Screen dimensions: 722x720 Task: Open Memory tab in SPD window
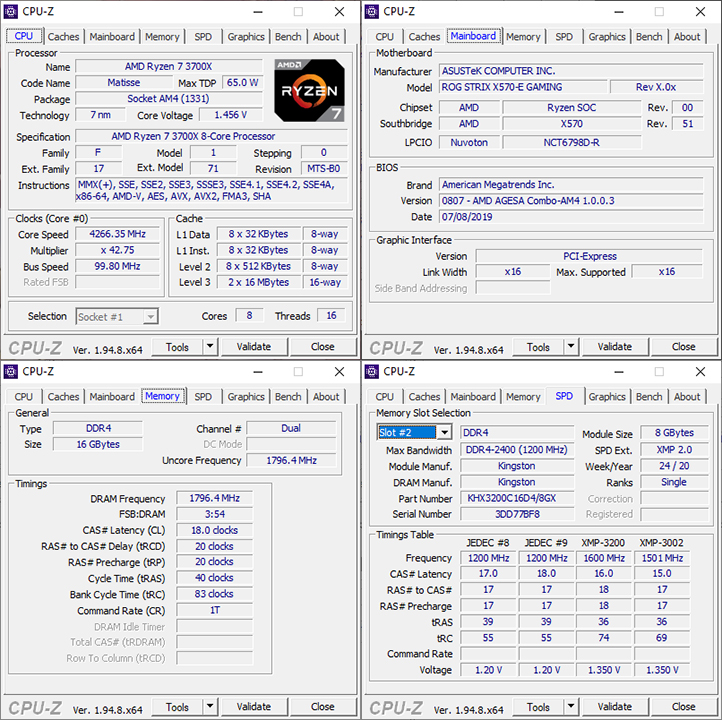pos(523,396)
